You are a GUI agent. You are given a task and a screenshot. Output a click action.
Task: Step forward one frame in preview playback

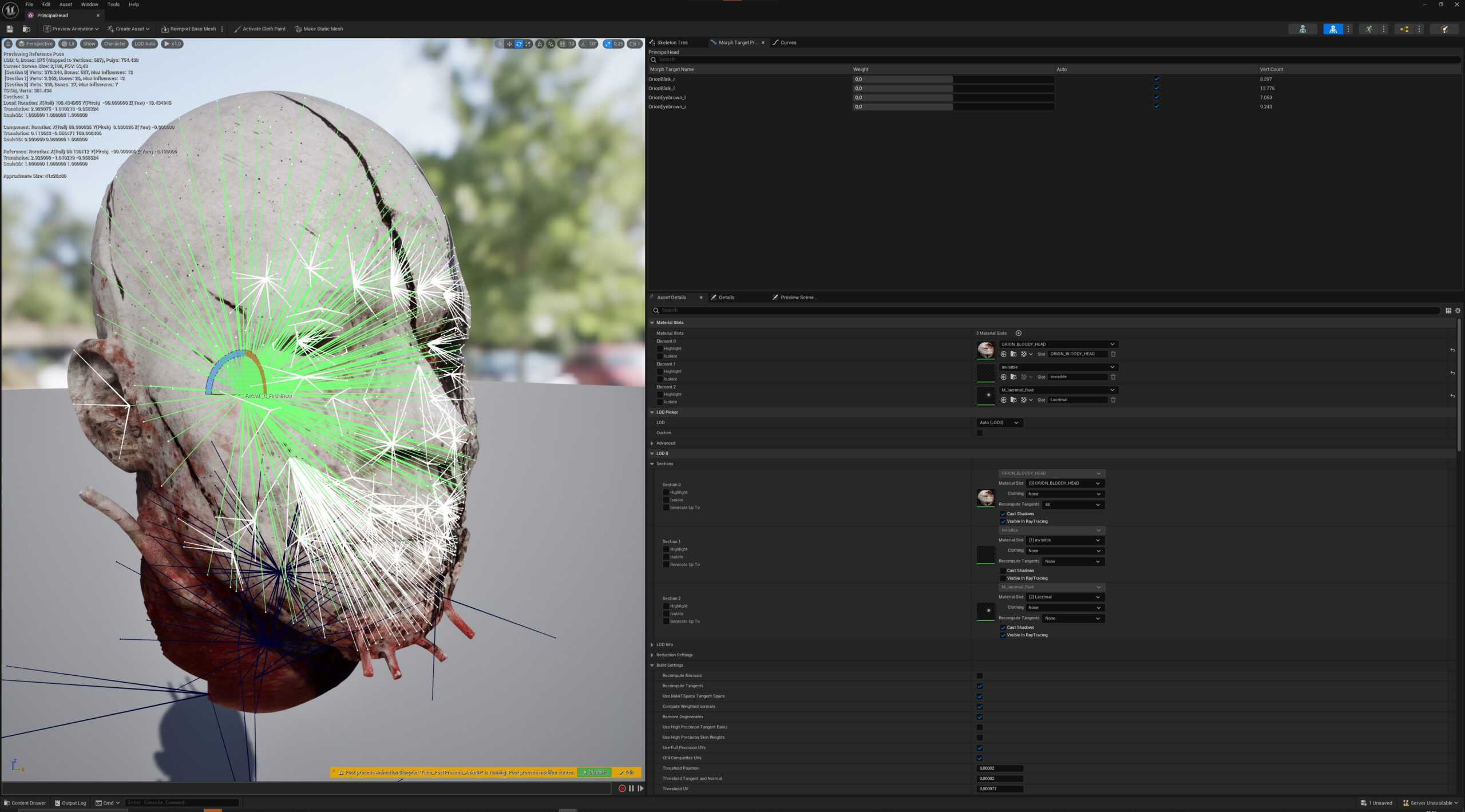coord(640,788)
